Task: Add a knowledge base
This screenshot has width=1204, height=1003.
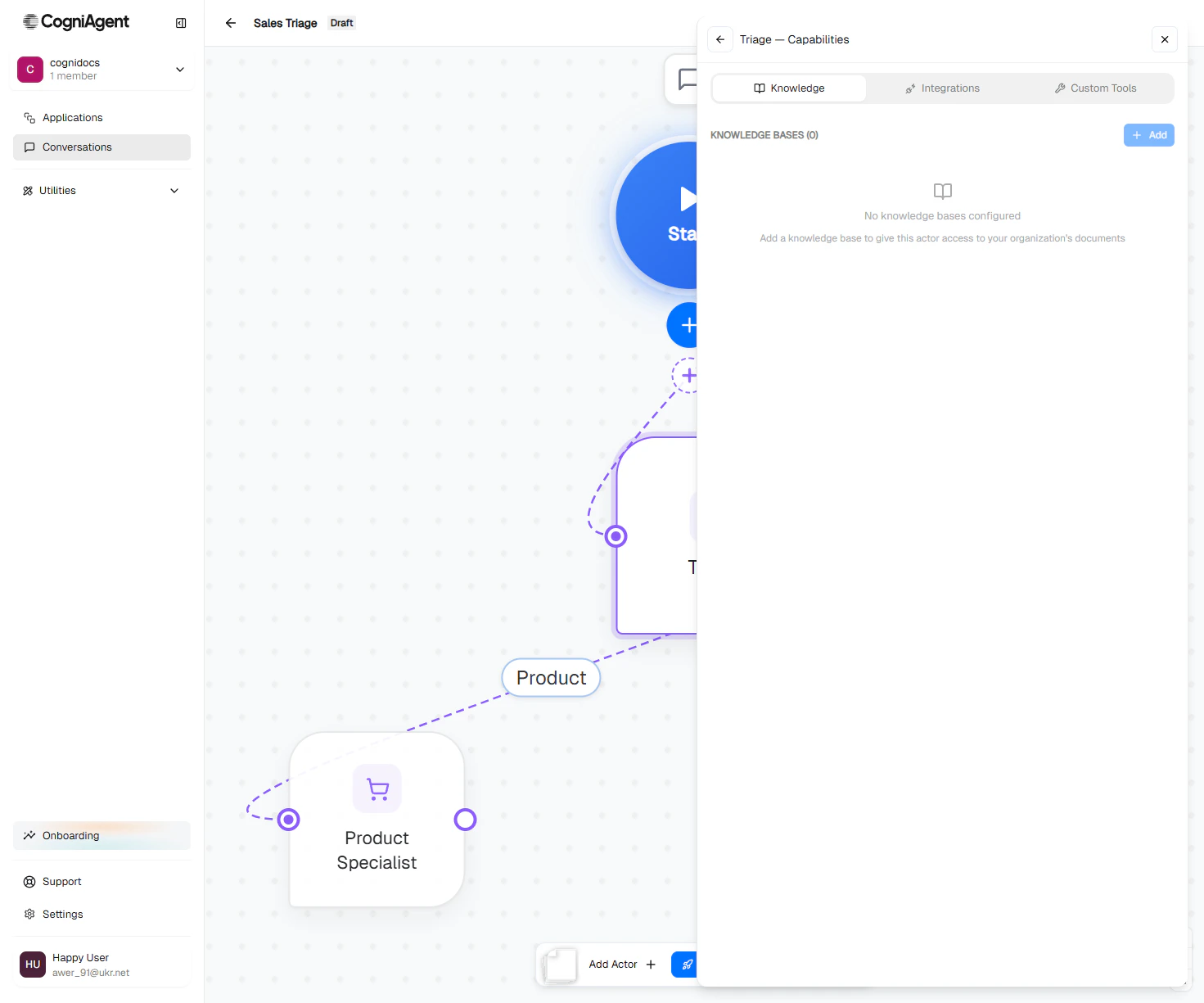Action: coord(1149,135)
